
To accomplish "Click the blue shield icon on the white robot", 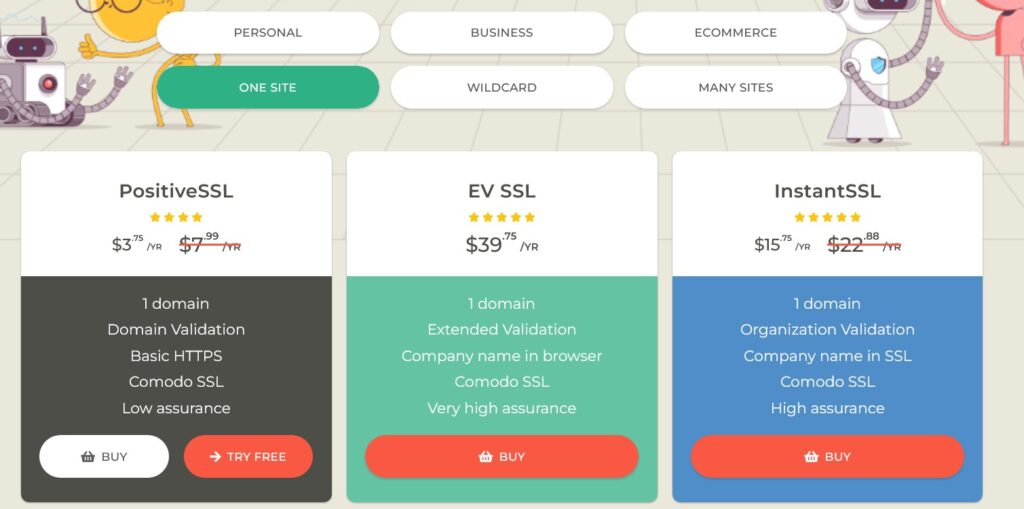I will click(x=878, y=65).
